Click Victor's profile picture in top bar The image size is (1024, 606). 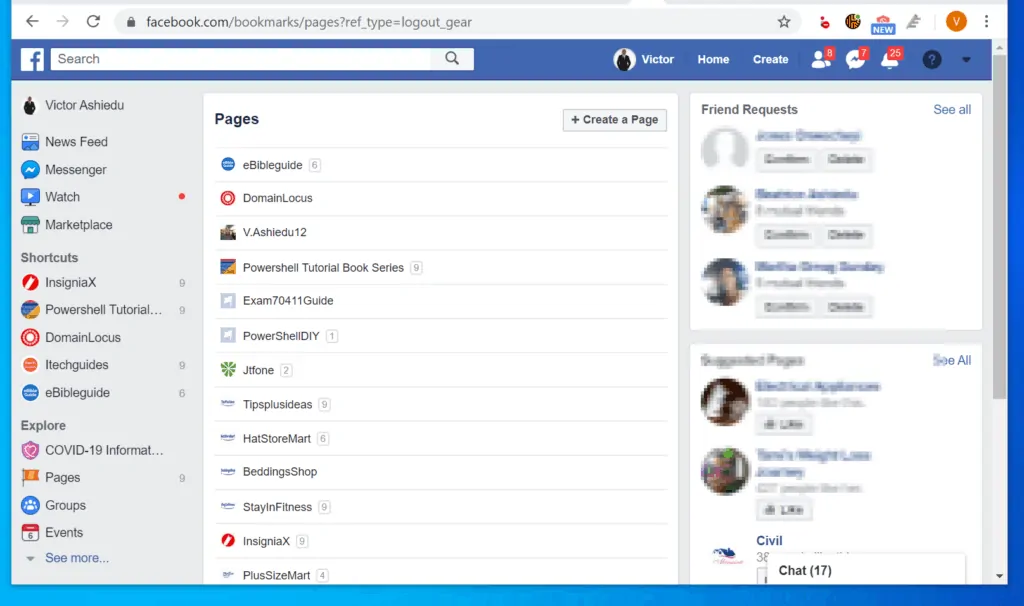pyautogui.click(x=624, y=59)
